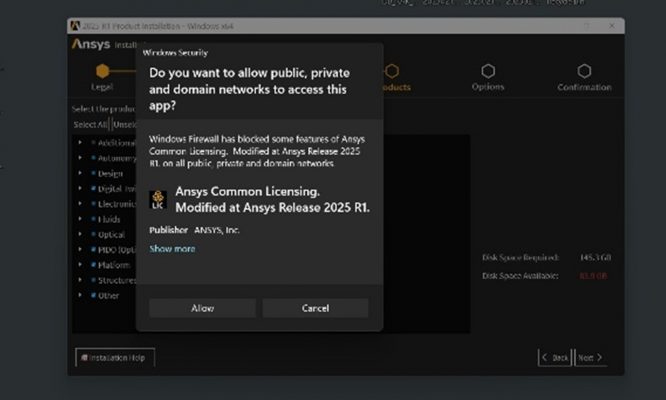Click the Ansys Common Licensing app icon
Viewport: 666px width, 400px height.
click(158, 200)
